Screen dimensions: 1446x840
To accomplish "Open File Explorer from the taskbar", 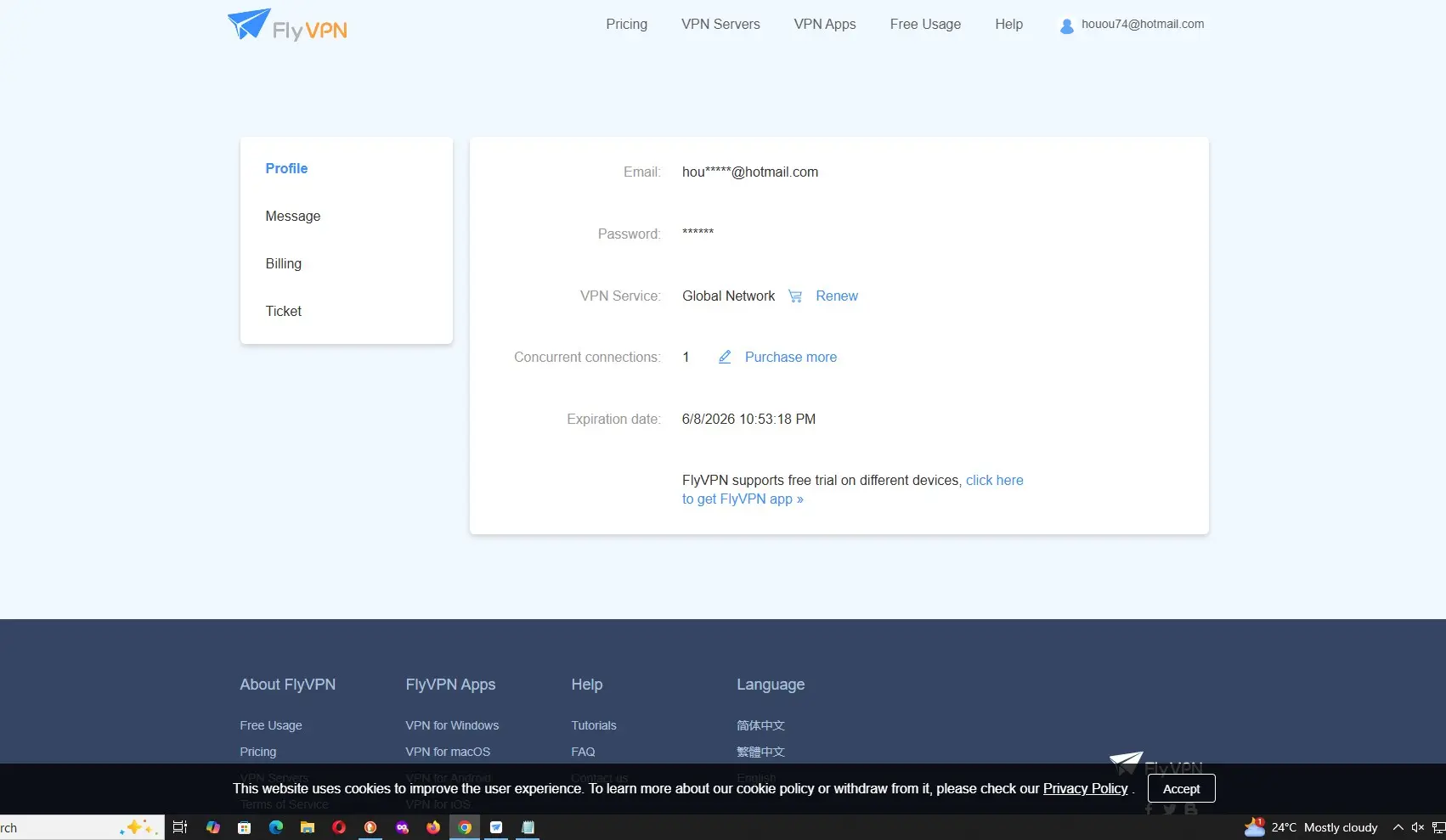I will tap(308, 827).
